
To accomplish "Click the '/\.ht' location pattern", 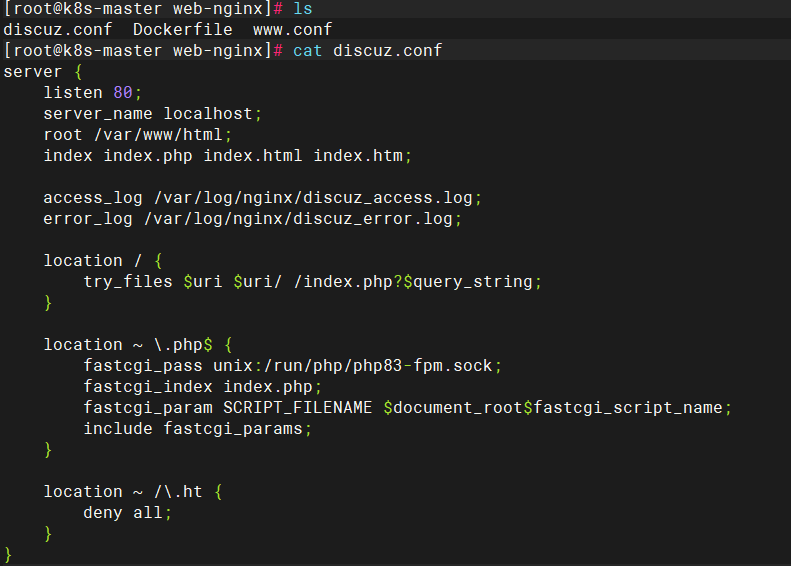I will (x=178, y=492).
